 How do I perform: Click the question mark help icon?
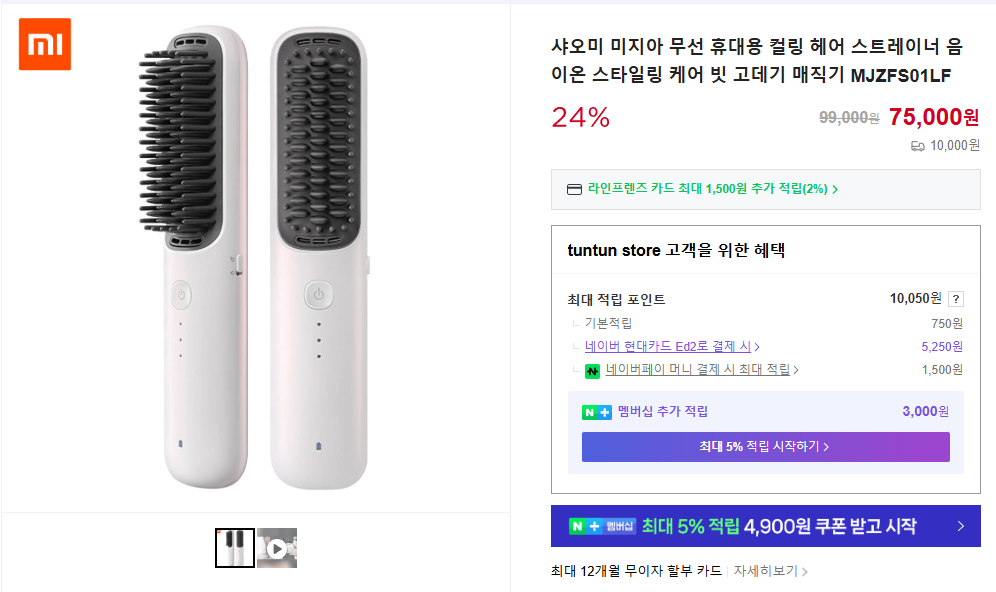[x=956, y=299]
